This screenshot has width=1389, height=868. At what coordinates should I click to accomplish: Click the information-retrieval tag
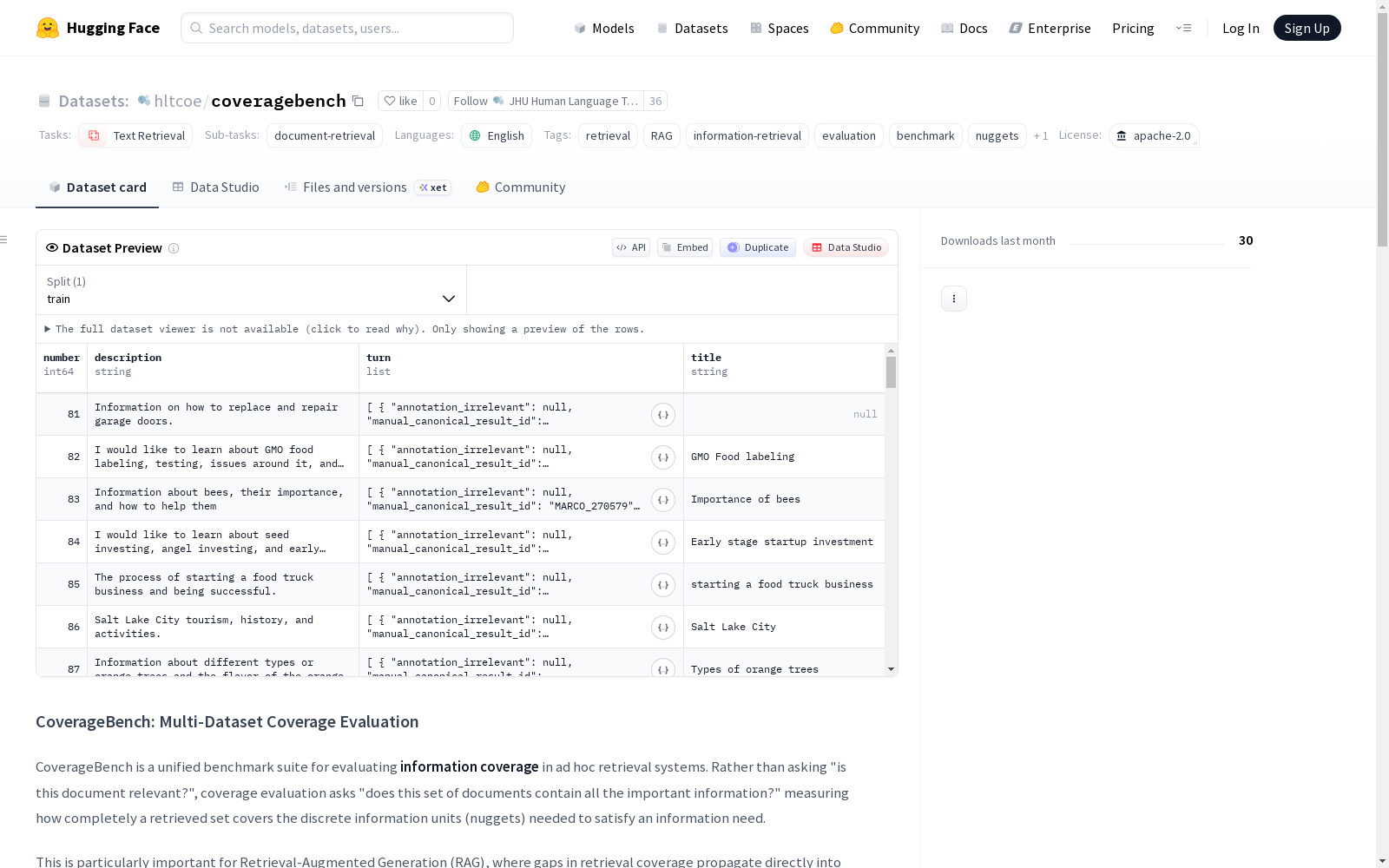(x=747, y=135)
